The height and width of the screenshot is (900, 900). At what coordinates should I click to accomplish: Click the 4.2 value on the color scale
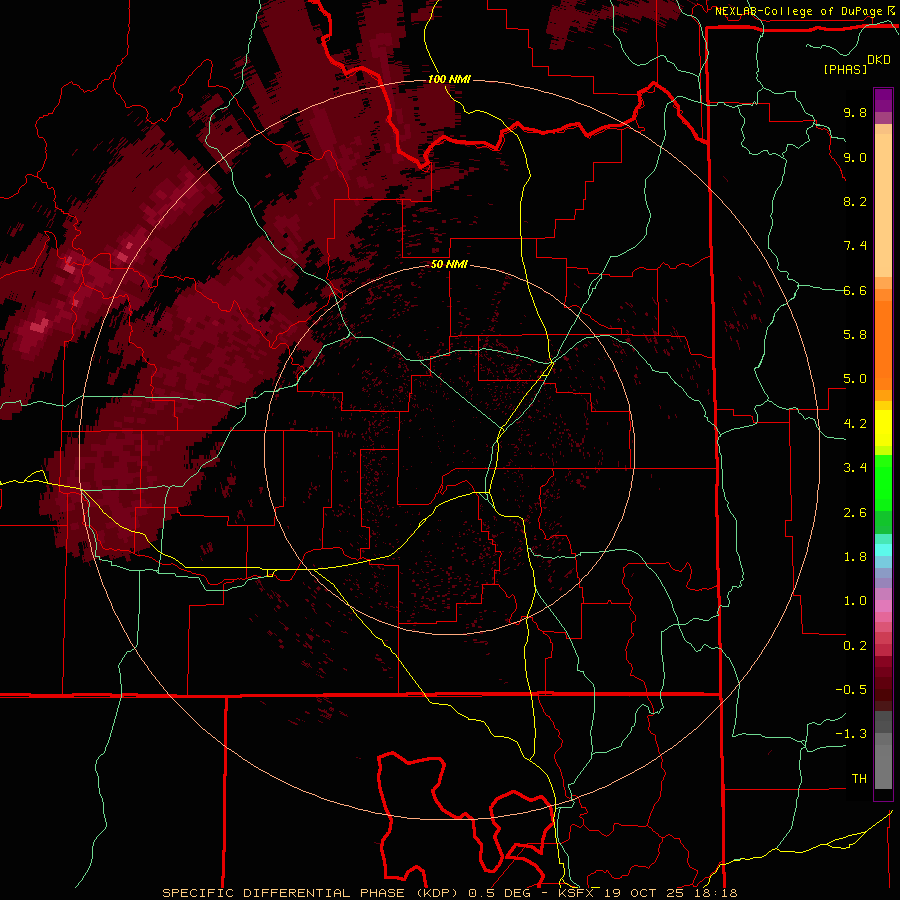tap(855, 424)
